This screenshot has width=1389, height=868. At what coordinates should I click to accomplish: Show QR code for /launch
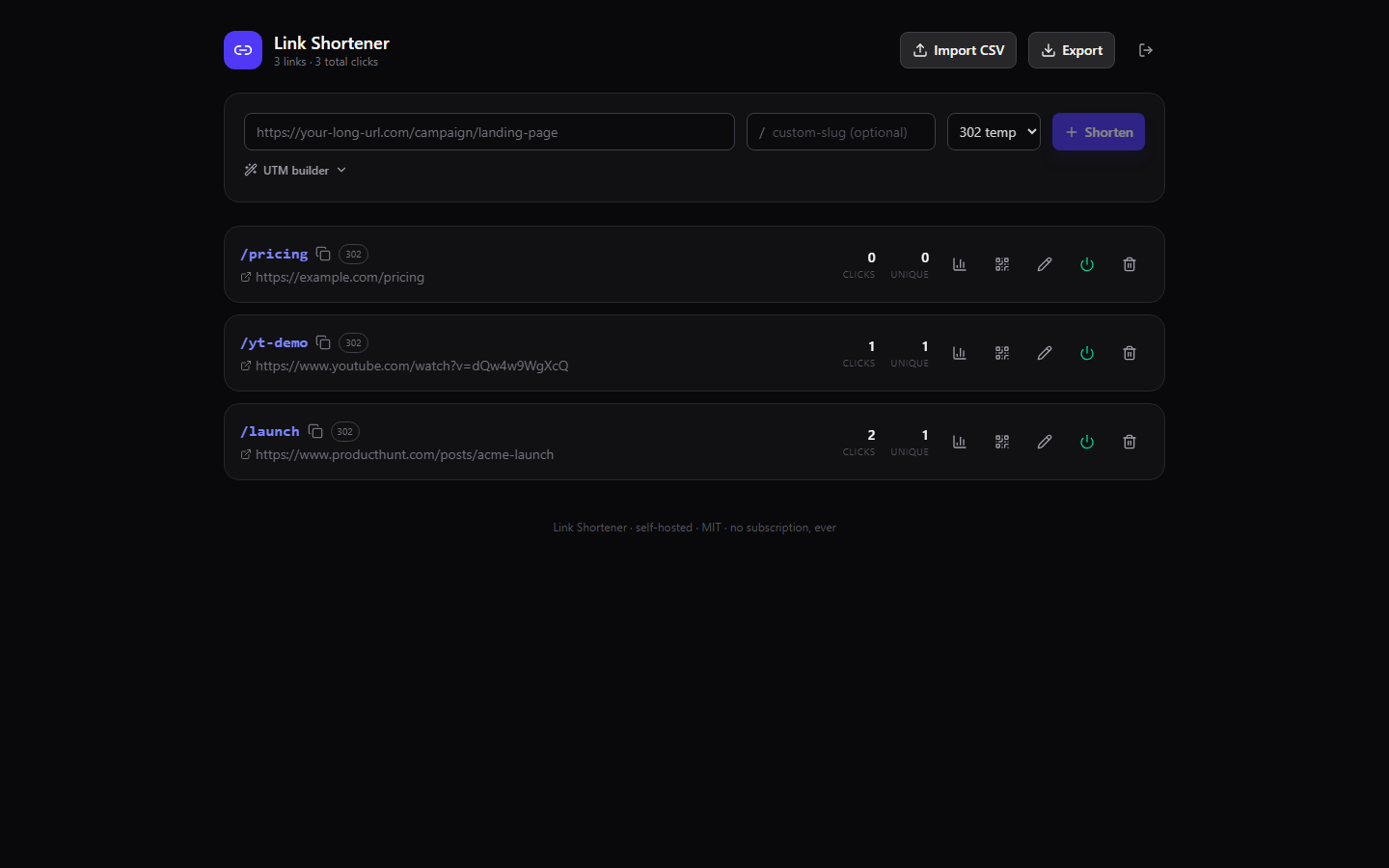click(1002, 442)
